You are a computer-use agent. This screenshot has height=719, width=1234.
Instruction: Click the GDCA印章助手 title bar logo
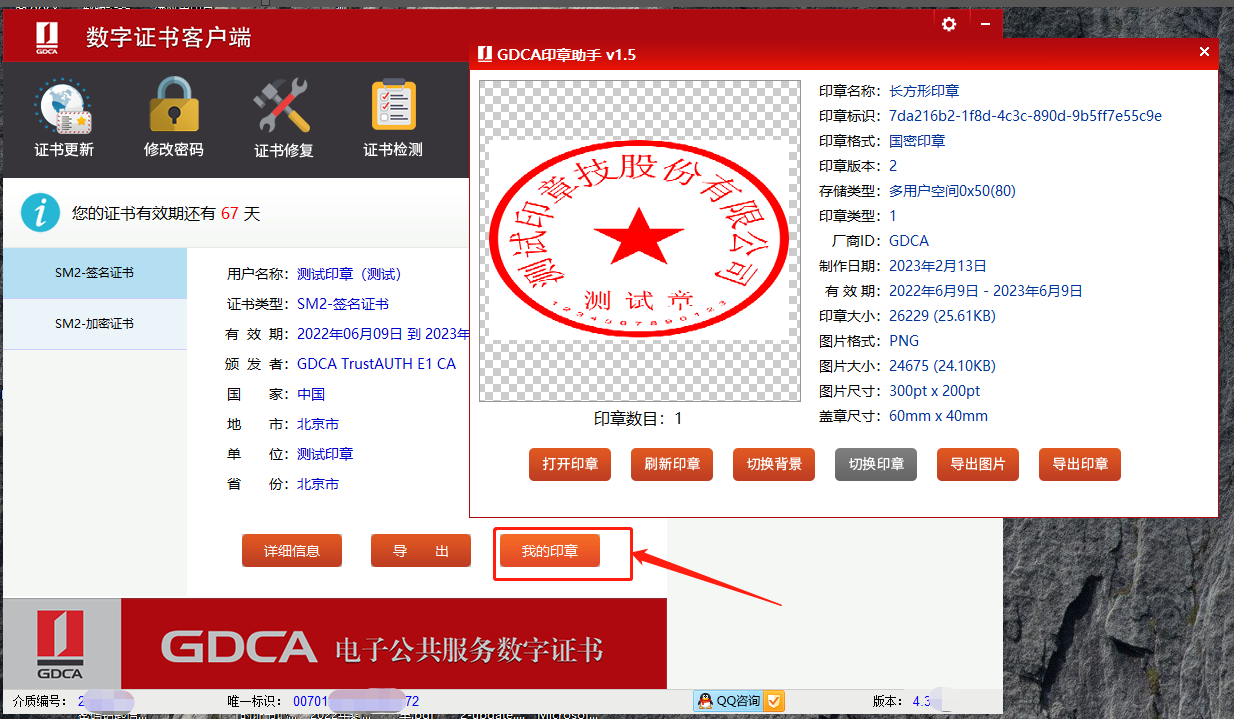[x=485, y=54]
